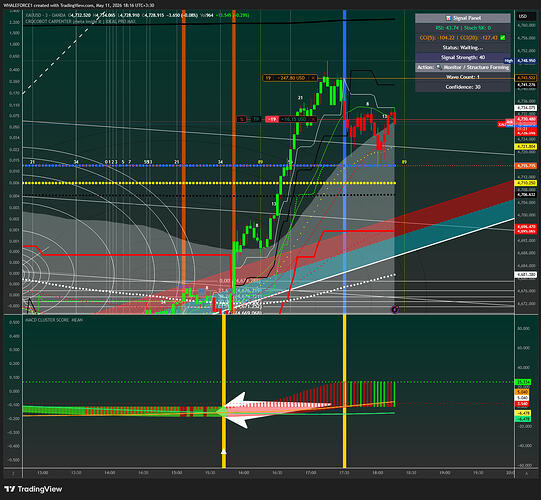Click the 17:30 time label on the time axis
Viewport: 541px width, 500px height.
[344, 472]
